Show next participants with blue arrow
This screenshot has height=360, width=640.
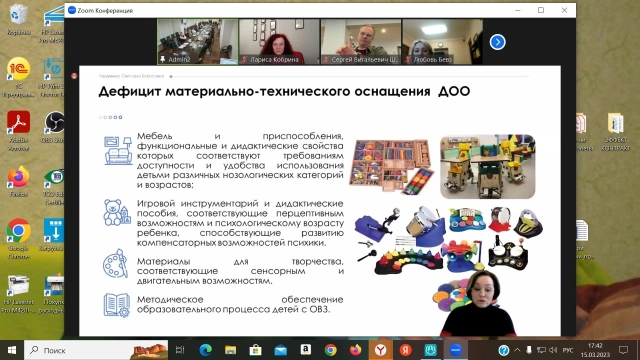point(497,42)
